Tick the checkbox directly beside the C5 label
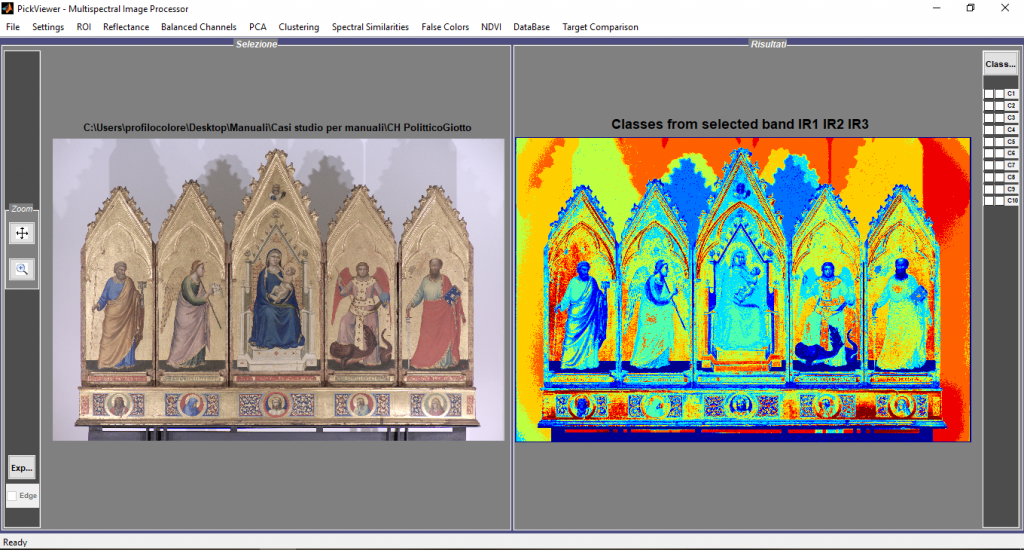The image size is (1024, 550). click(999, 141)
